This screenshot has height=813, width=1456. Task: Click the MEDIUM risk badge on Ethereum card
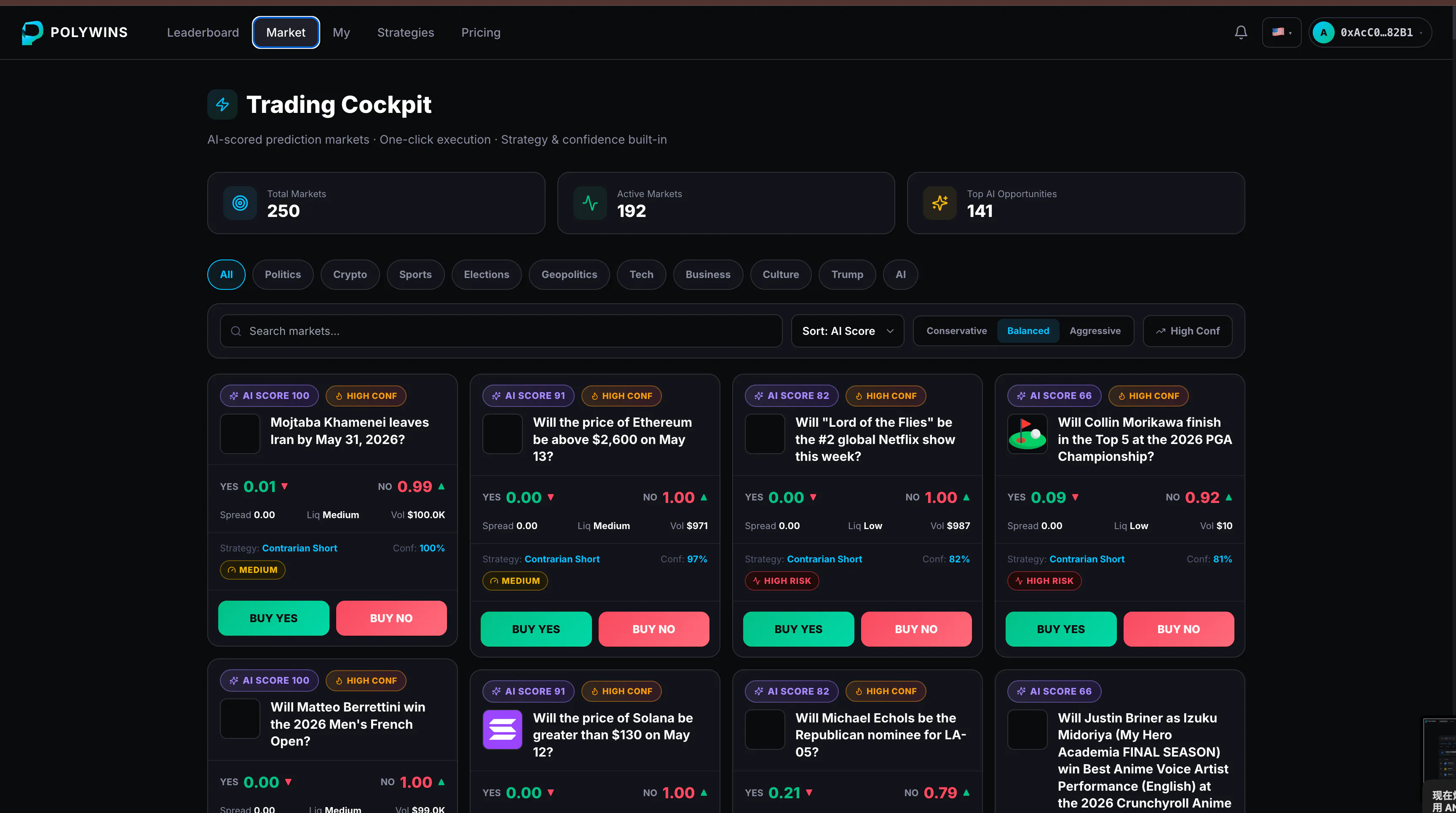coord(515,581)
